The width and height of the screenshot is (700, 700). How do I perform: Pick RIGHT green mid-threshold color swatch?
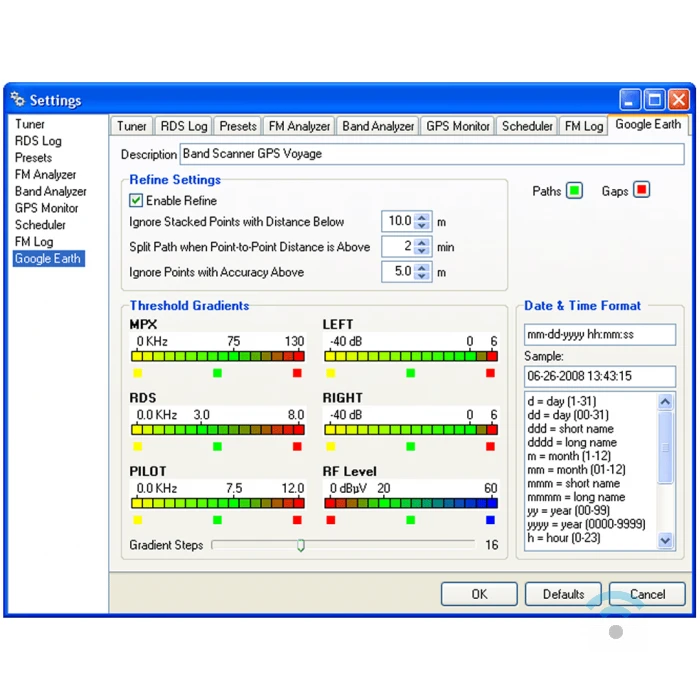(411, 446)
